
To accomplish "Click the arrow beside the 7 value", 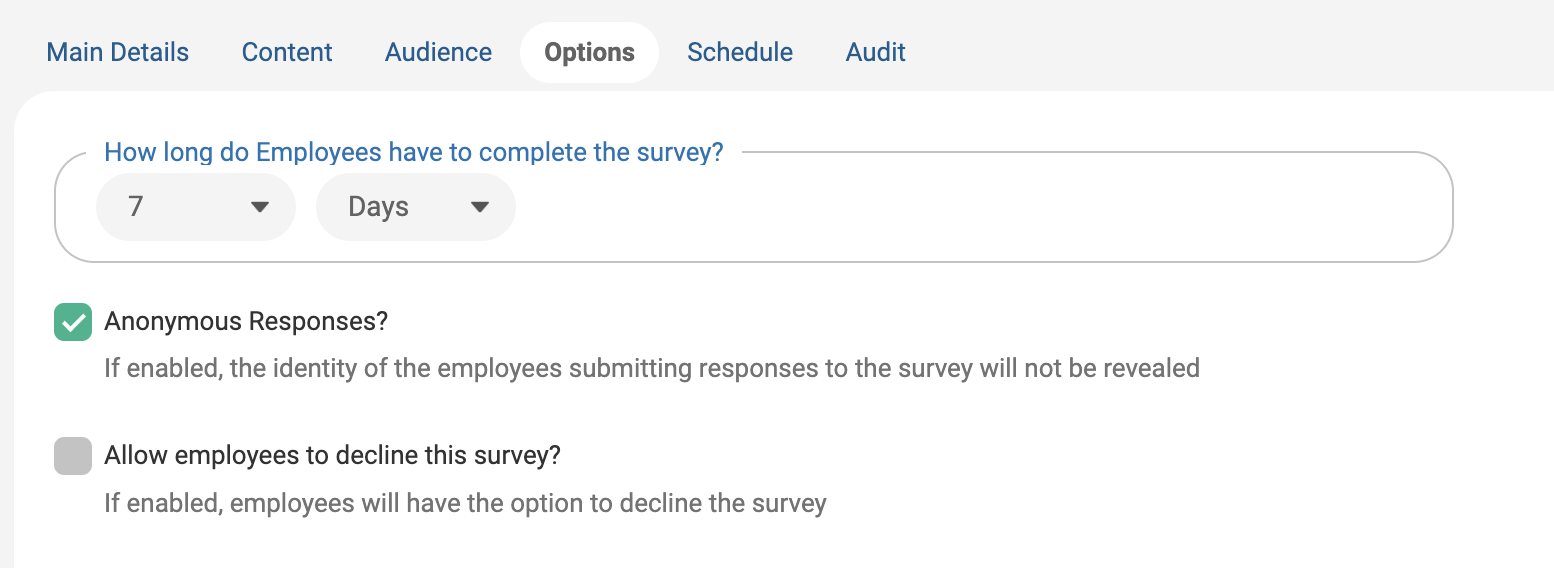I will coord(260,207).
